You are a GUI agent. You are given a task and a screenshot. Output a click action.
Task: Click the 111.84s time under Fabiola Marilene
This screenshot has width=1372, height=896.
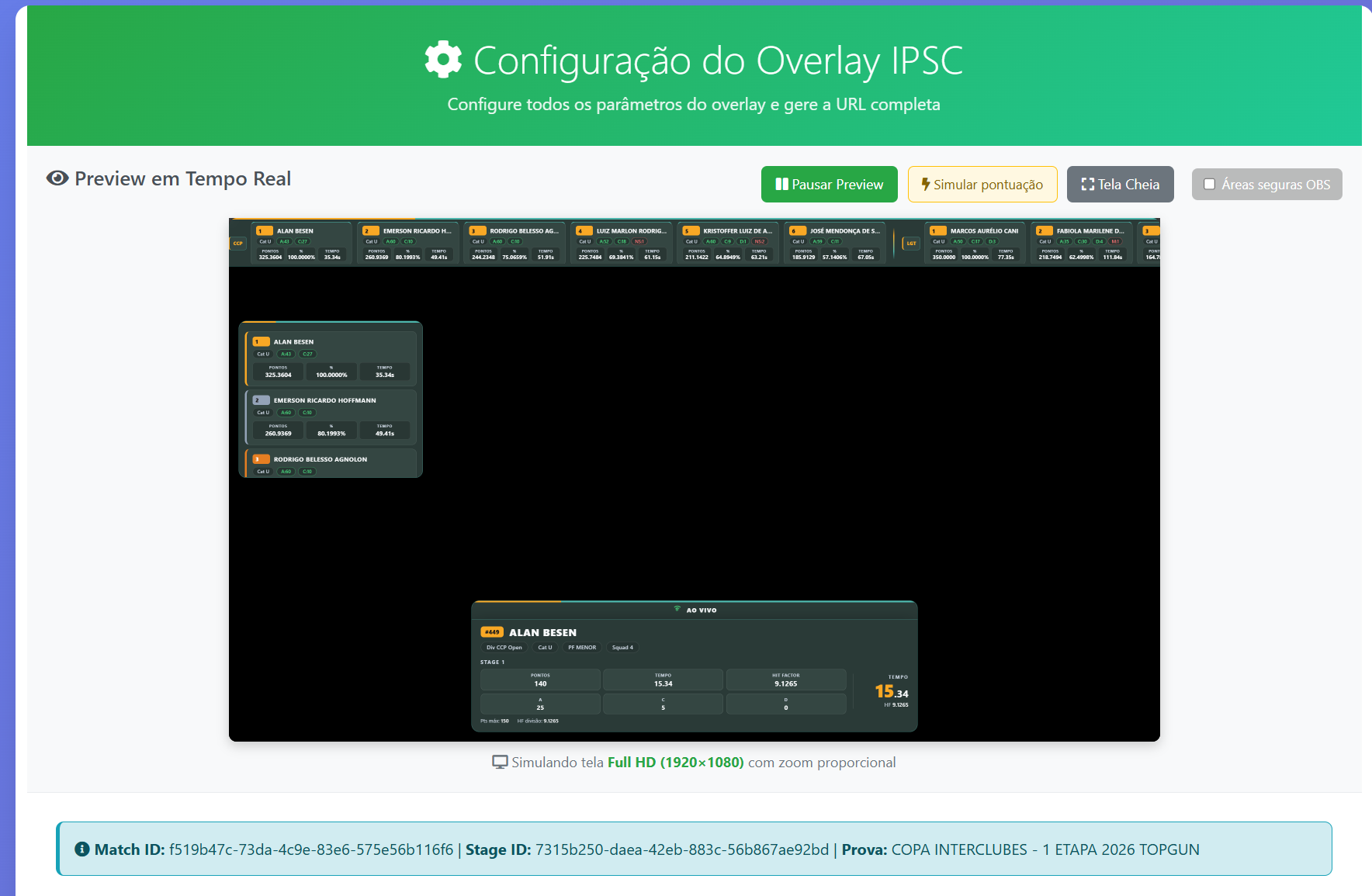tap(1113, 258)
